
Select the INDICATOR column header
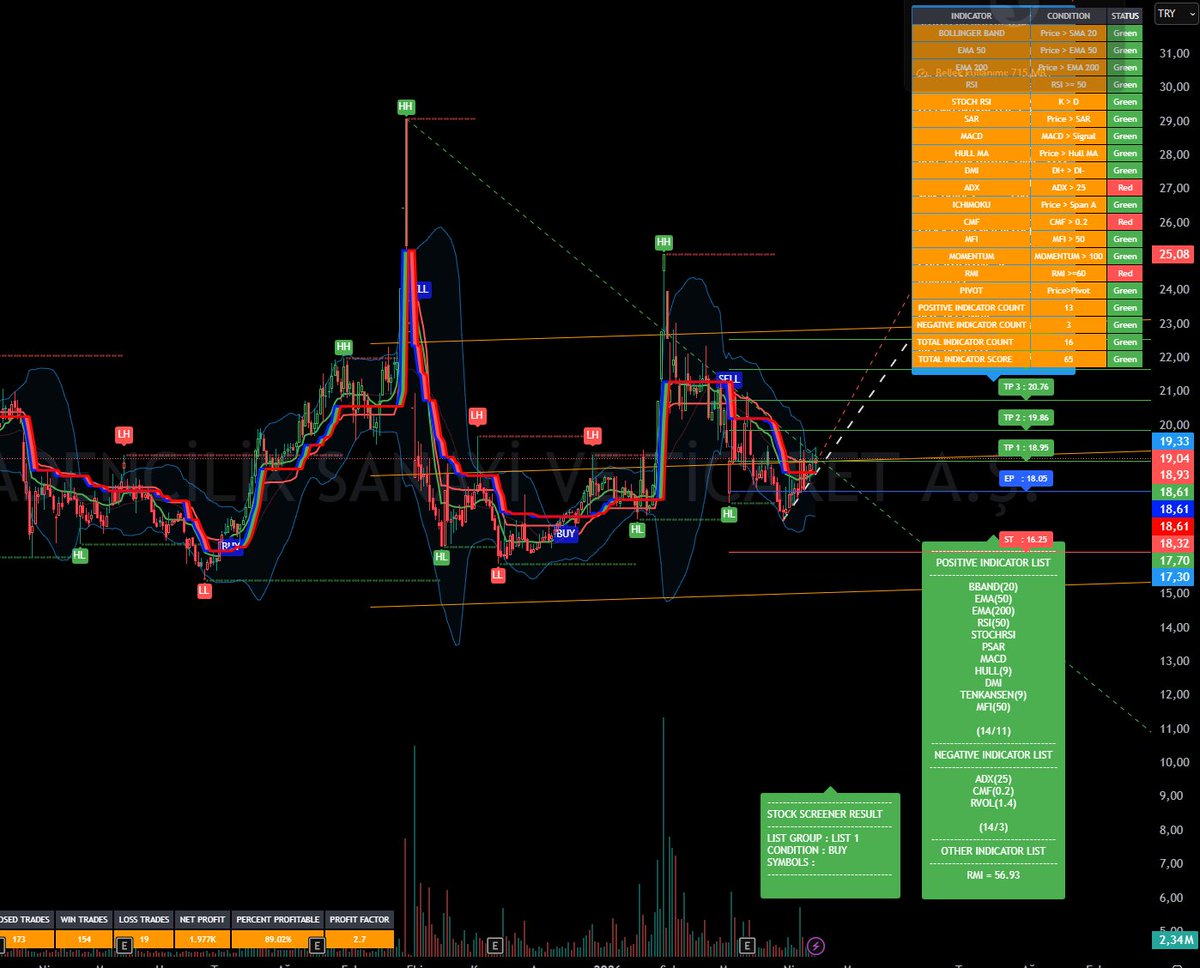[971, 15]
